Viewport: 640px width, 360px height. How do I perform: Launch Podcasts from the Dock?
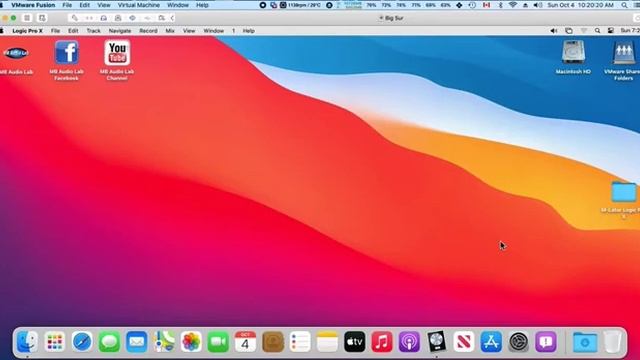tap(409, 342)
